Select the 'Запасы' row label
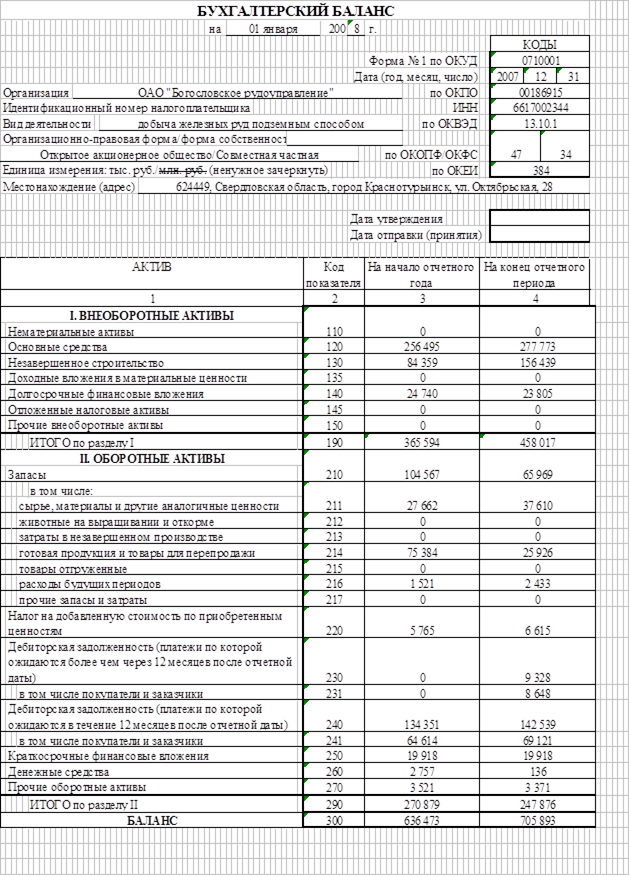The width and height of the screenshot is (630, 876). [27, 475]
